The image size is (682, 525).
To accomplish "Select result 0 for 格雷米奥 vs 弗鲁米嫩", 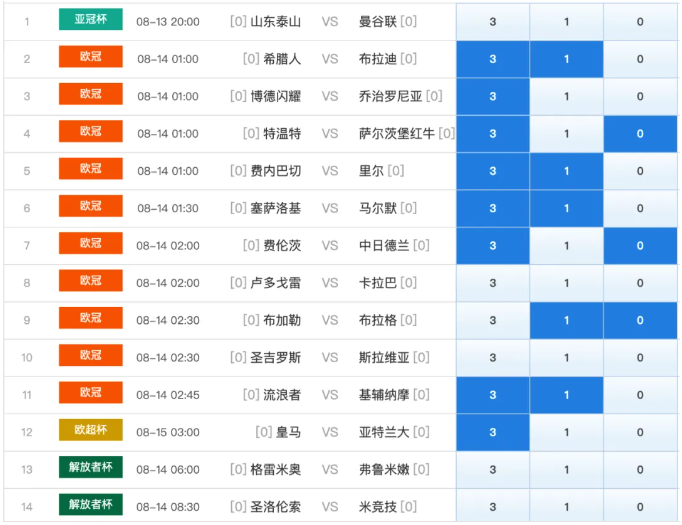I will 640,470.
